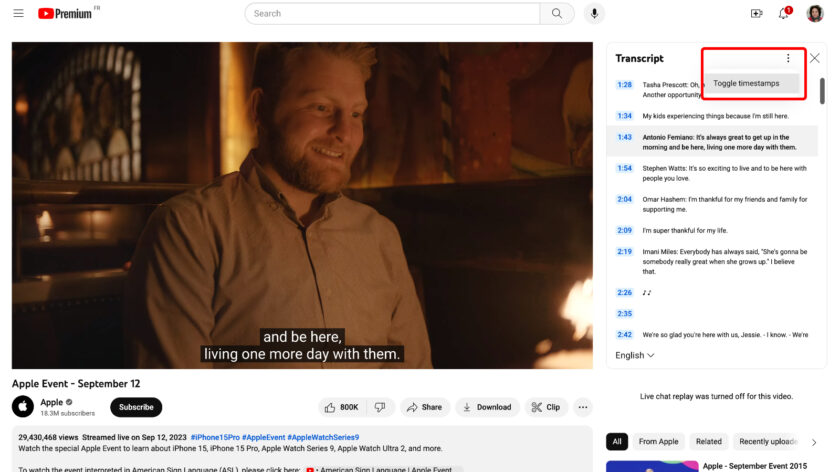
Task: Open the hamburger guide menu
Action: pyautogui.click(x=18, y=13)
